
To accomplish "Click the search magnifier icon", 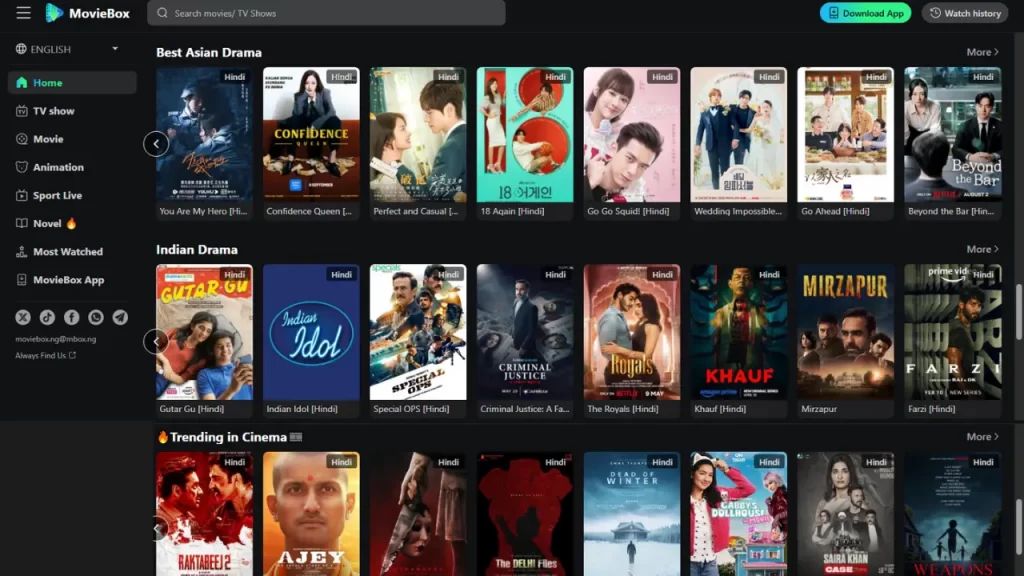I will 163,13.
